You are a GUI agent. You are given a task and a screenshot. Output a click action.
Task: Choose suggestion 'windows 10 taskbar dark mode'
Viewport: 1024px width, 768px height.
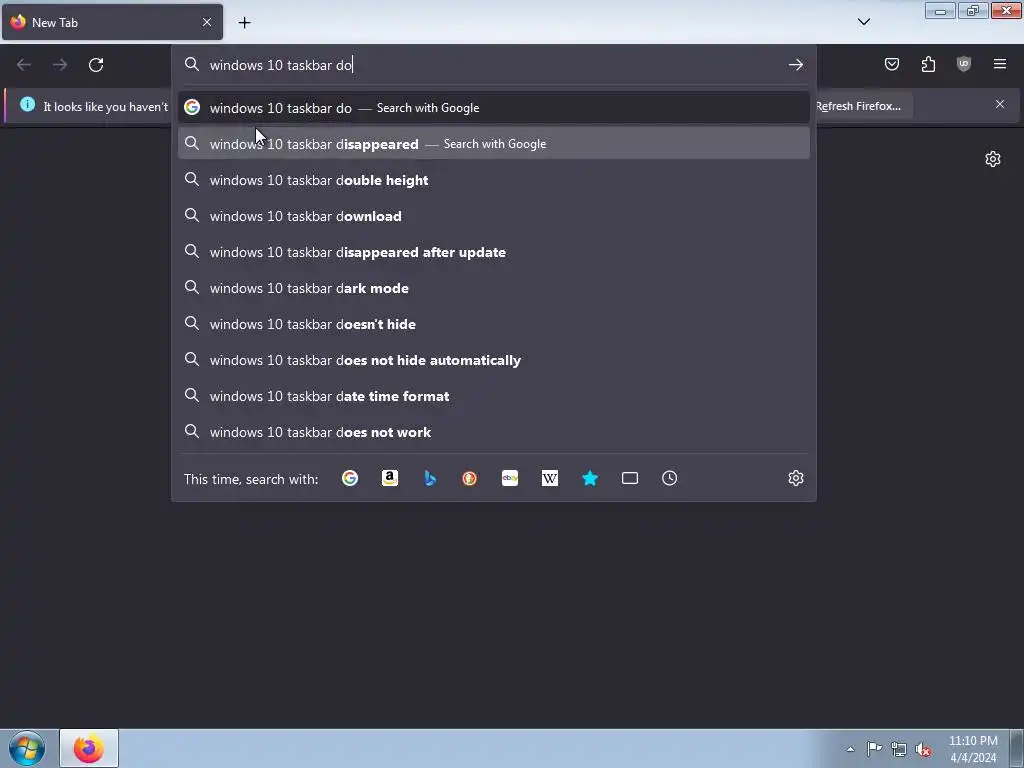click(x=494, y=288)
